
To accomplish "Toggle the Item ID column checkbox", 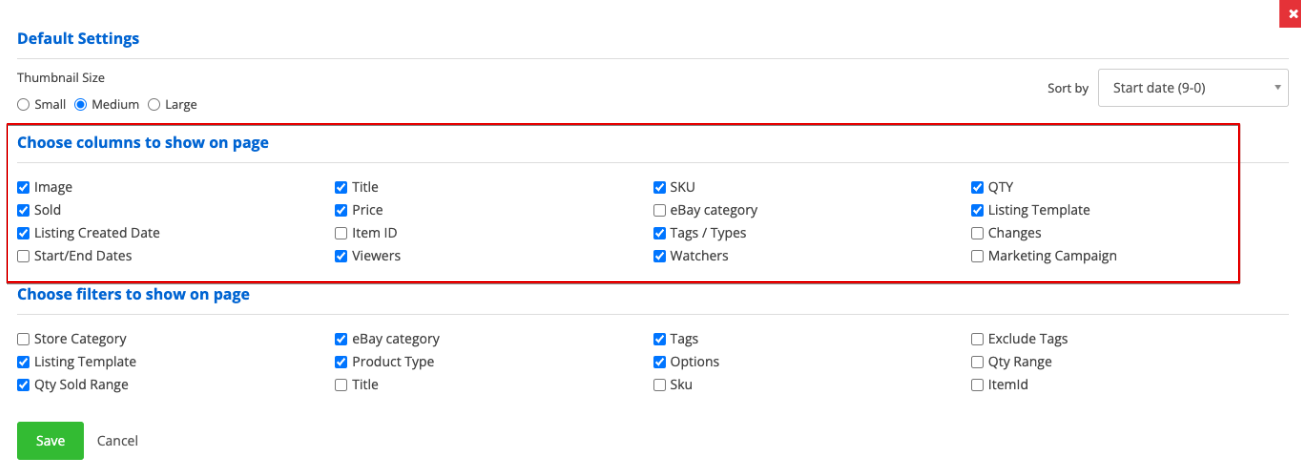I will (342, 233).
